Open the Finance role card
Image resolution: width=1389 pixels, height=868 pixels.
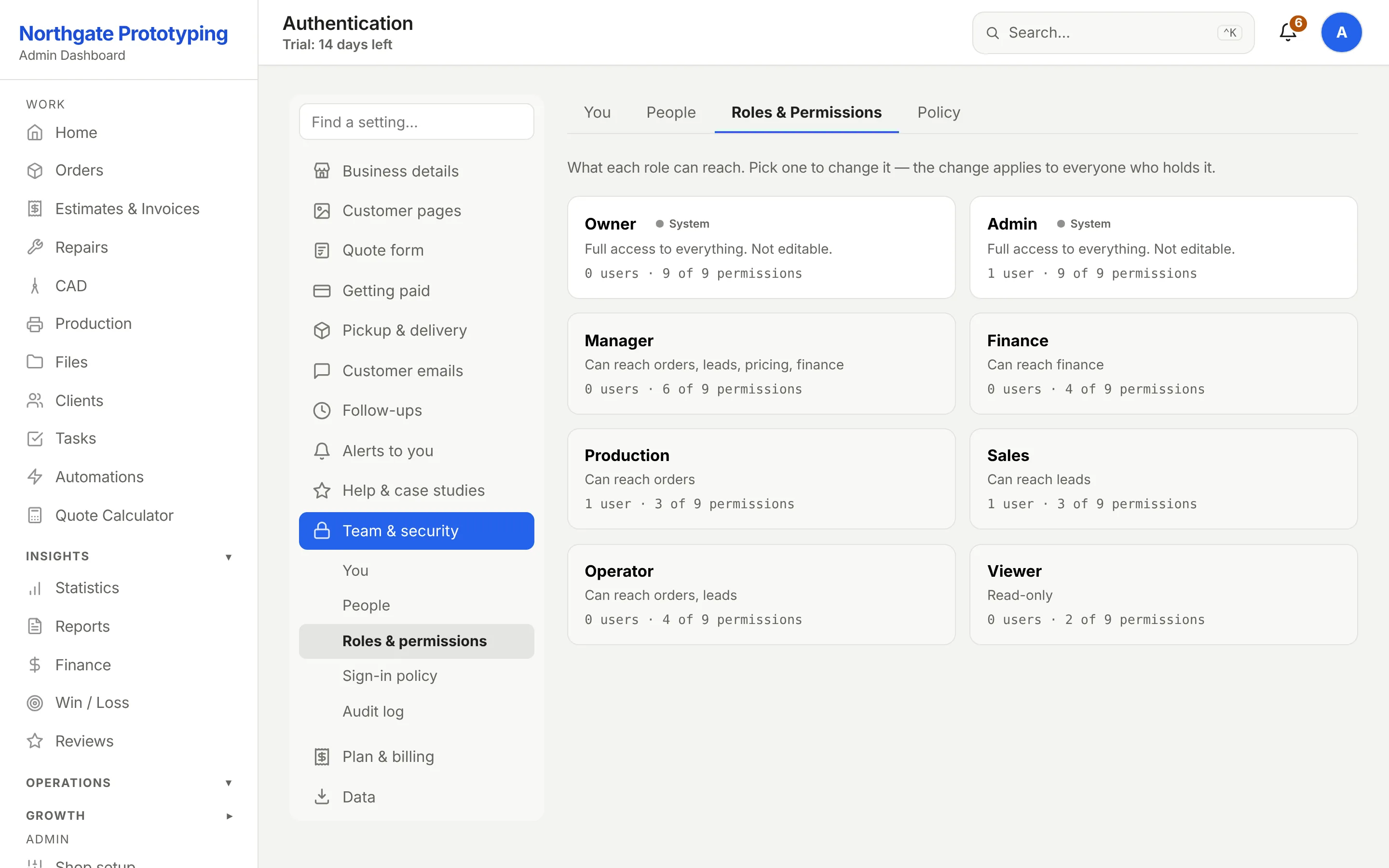(x=1163, y=364)
